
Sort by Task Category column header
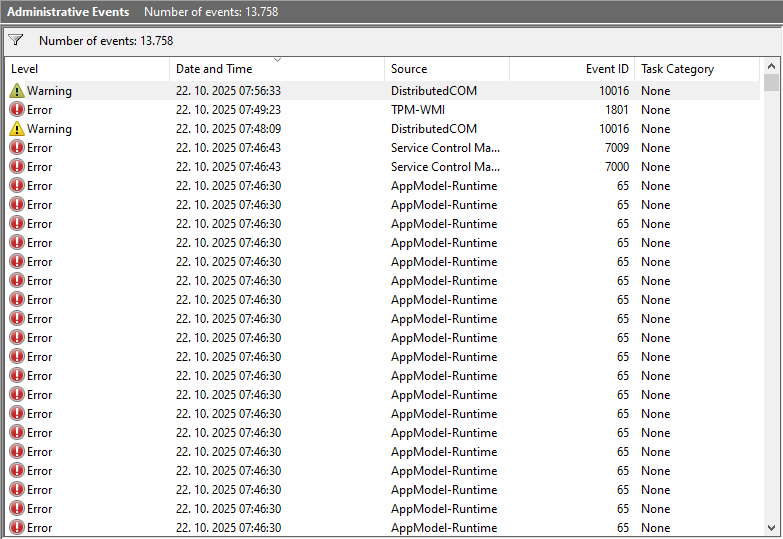click(x=696, y=69)
